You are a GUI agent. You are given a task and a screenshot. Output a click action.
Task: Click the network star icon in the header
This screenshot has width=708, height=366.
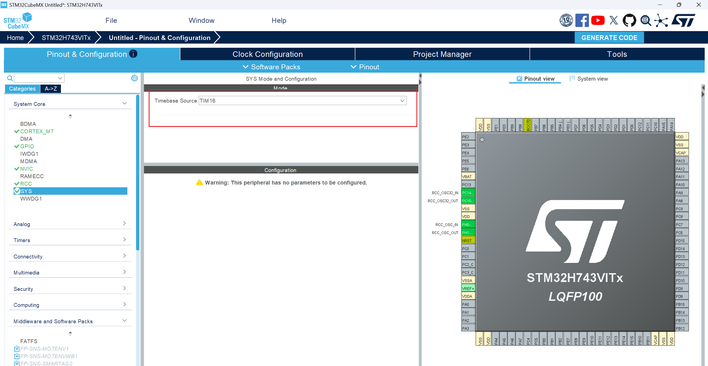coord(661,20)
